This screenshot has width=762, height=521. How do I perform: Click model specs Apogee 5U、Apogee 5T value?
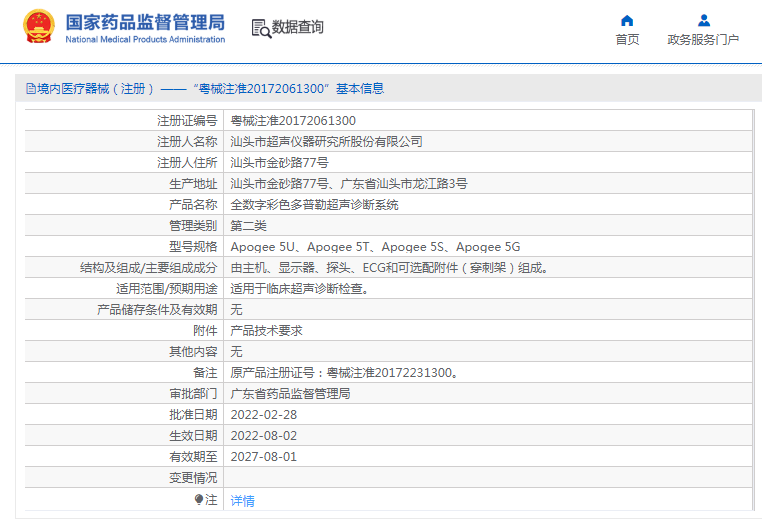(375, 247)
